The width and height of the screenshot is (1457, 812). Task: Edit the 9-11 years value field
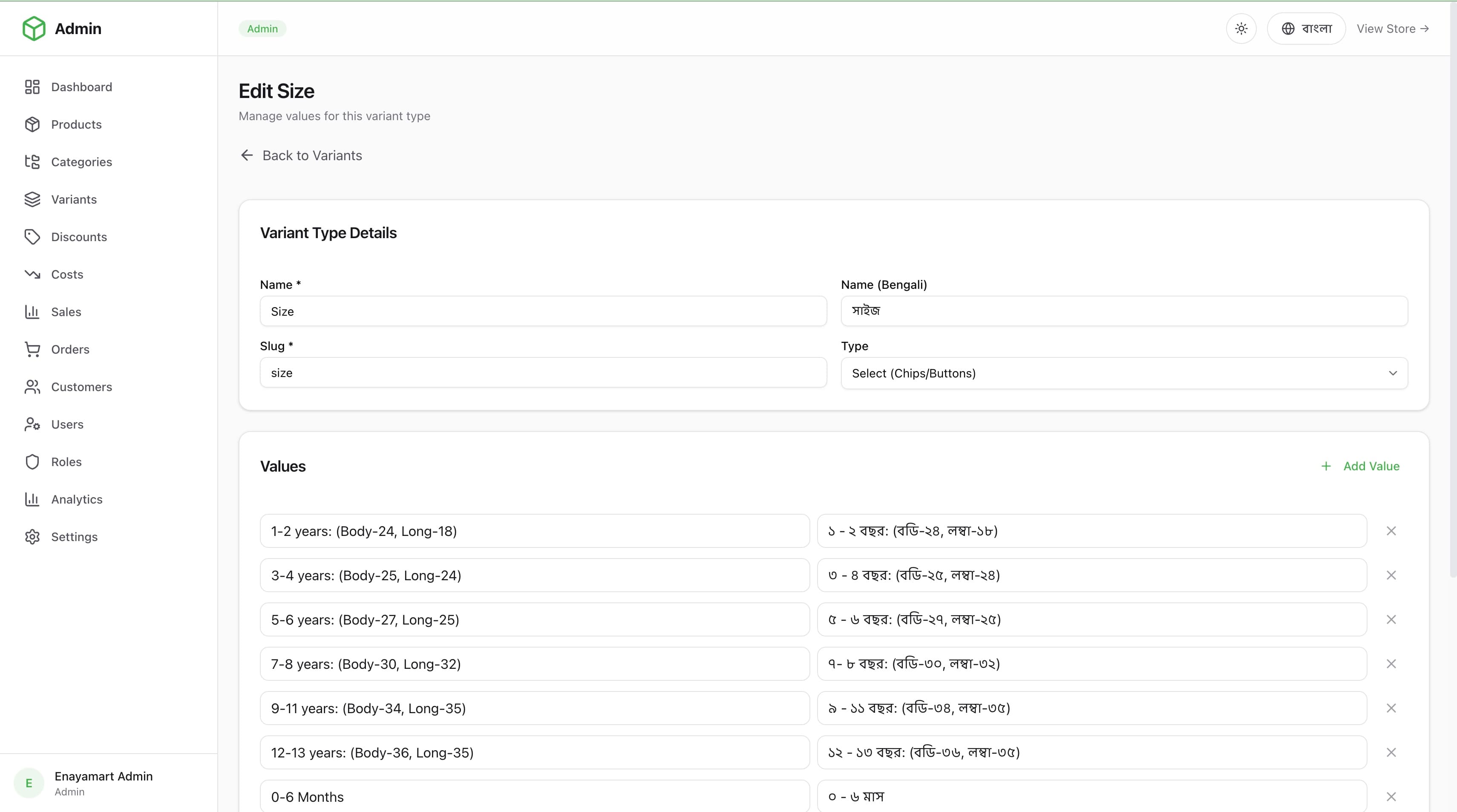point(535,708)
